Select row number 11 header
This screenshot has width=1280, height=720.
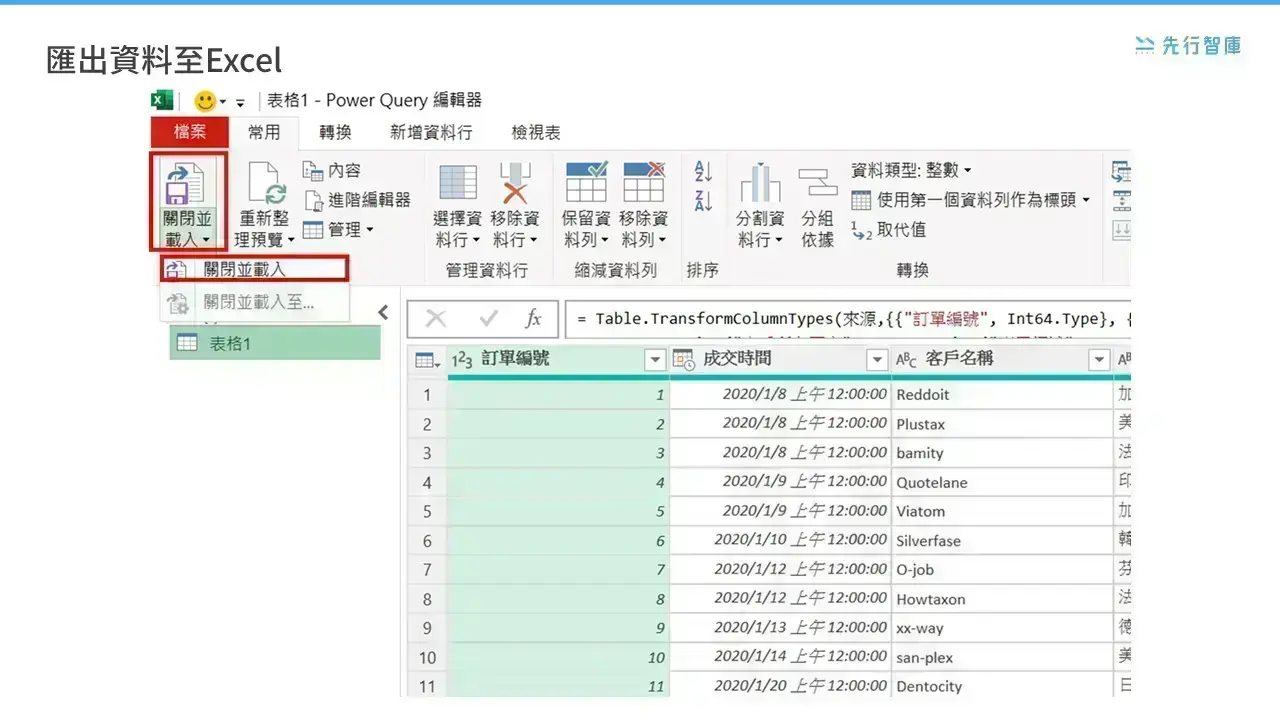pyautogui.click(x=427, y=687)
